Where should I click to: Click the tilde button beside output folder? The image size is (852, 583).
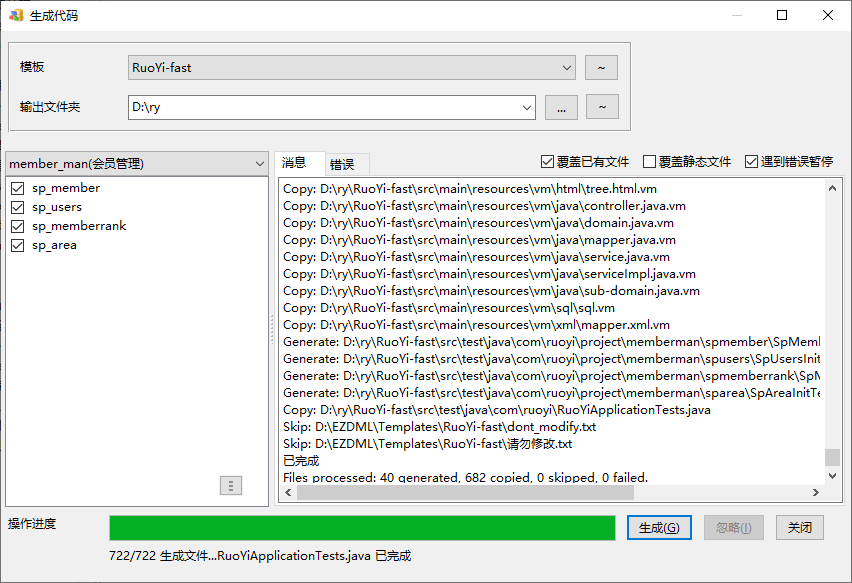click(x=601, y=107)
